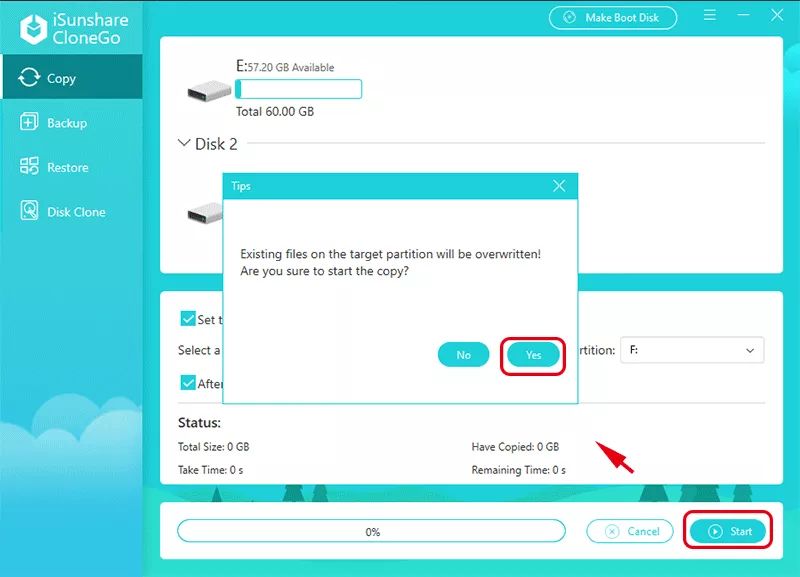Click the disk drive icon for partition E:
The height and width of the screenshot is (577, 800).
[x=207, y=89]
